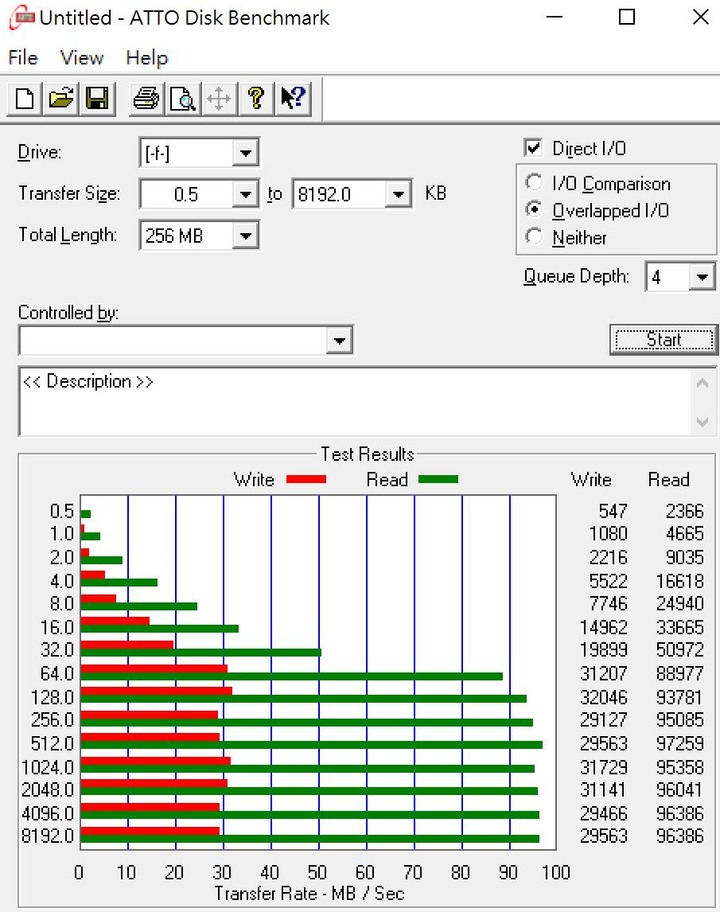Click the Save floppy disk icon
This screenshot has width=720, height=912.
97,98
